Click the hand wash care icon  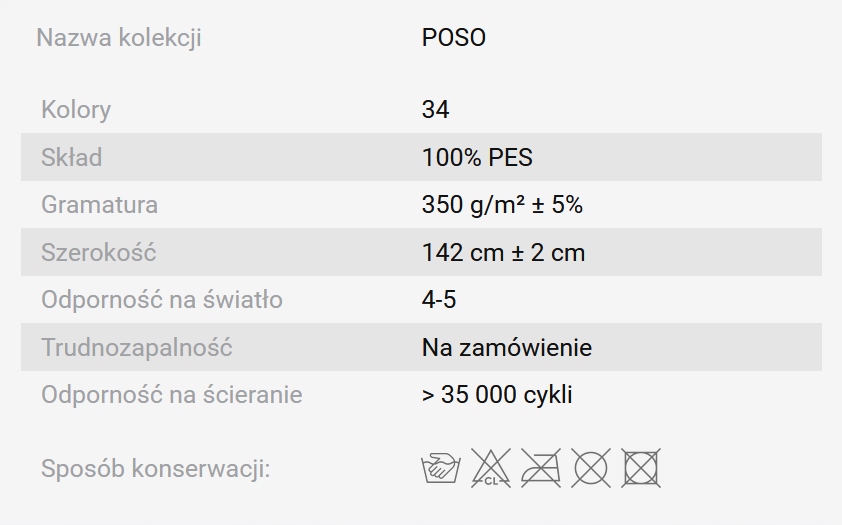coord(440,468)
